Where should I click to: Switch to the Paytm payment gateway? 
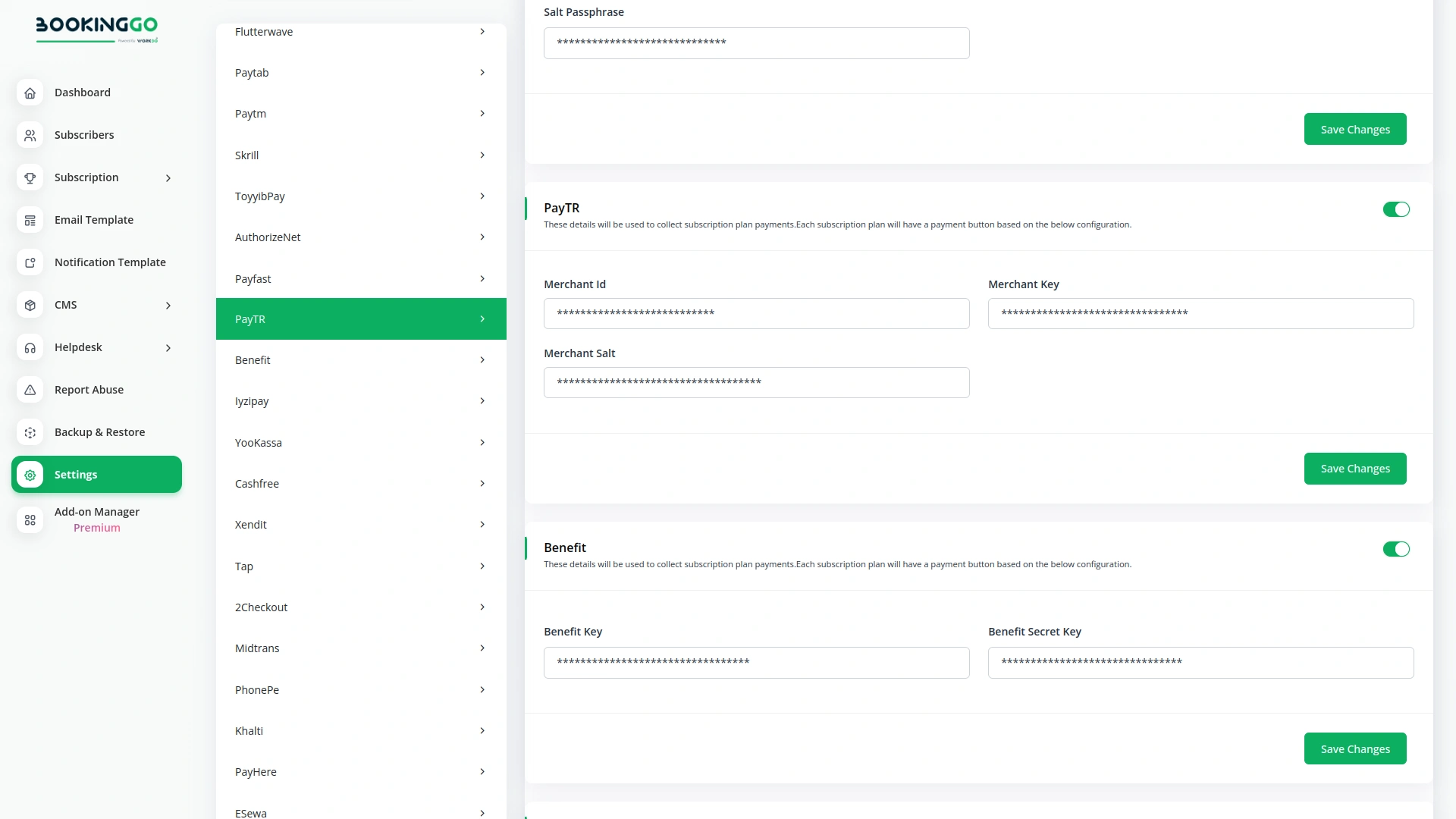pos(360,113)
